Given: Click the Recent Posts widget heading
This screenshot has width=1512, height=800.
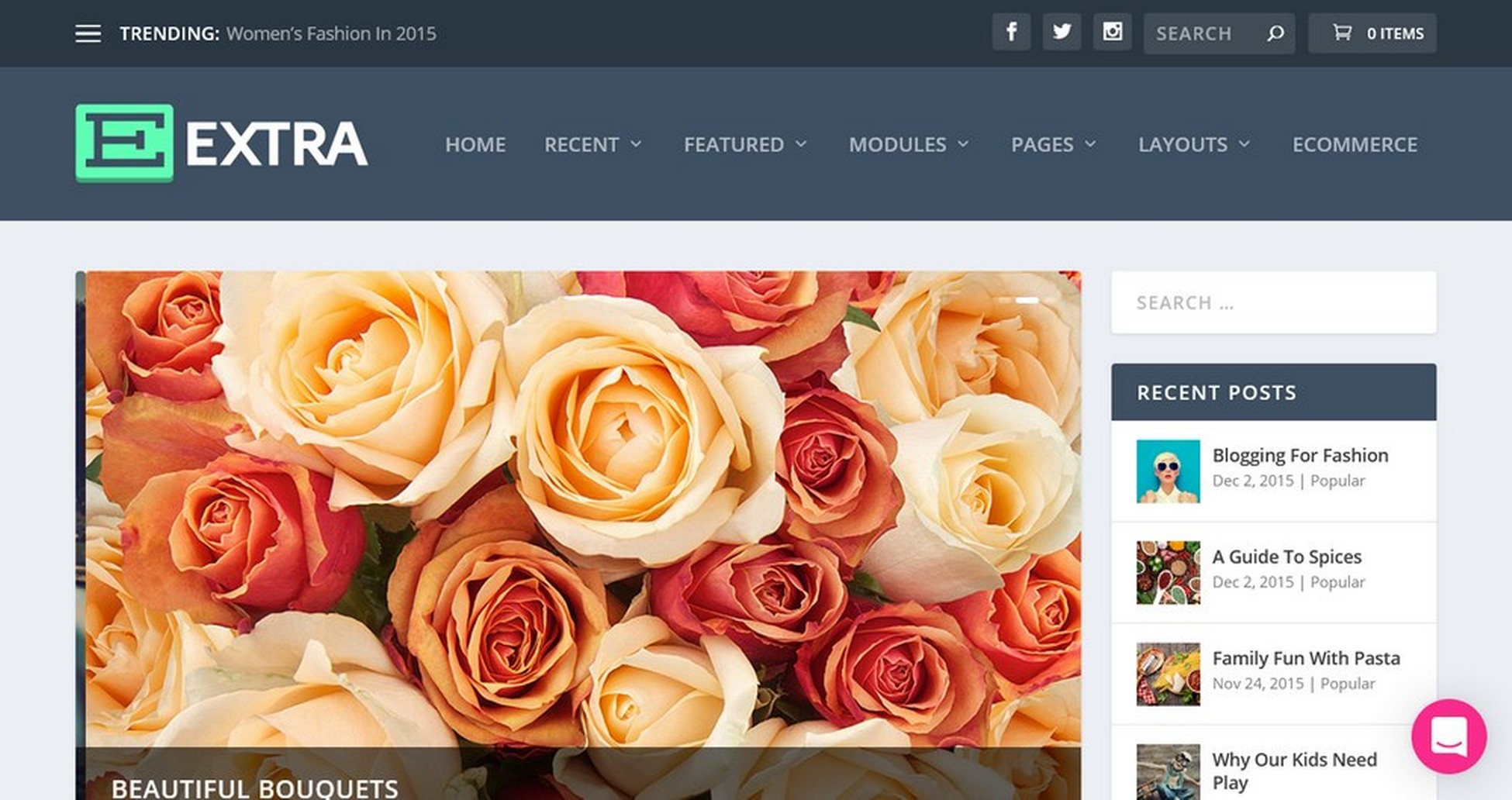Looking at the screenshot, I should coord(1217,393).
